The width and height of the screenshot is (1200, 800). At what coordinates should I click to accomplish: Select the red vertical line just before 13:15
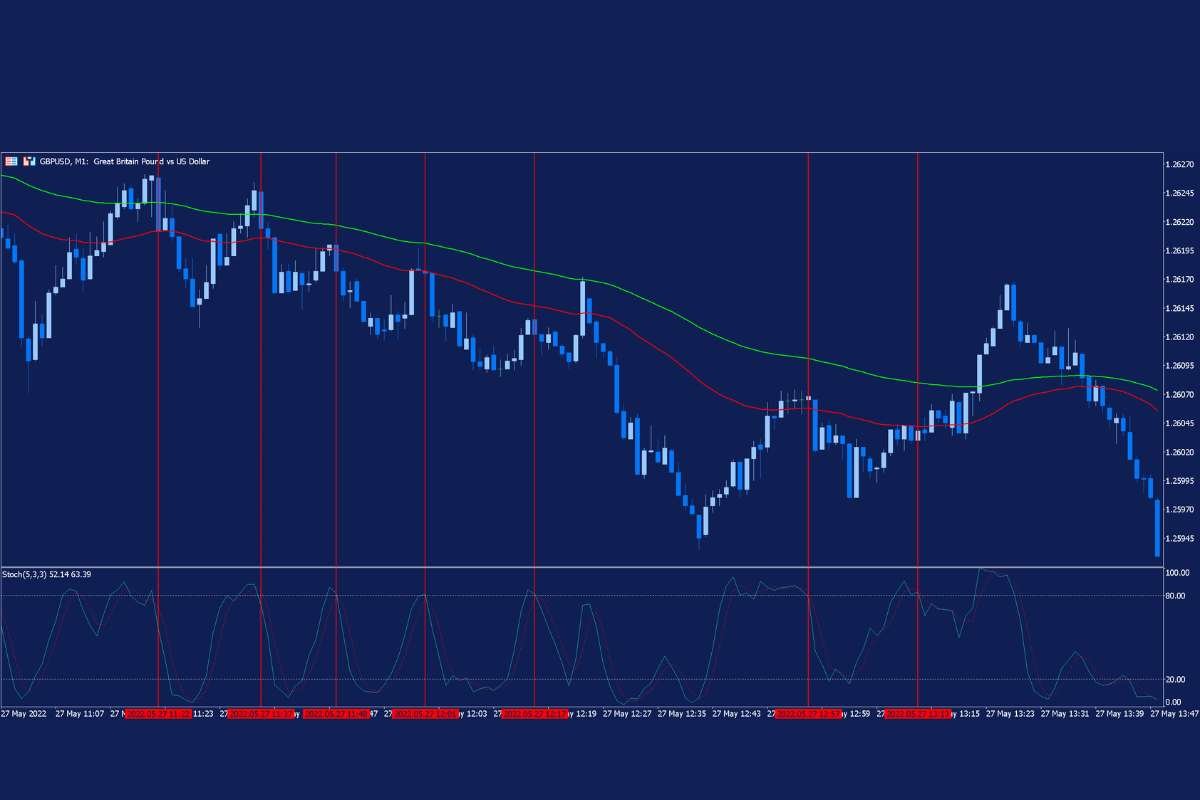(917, 430)
